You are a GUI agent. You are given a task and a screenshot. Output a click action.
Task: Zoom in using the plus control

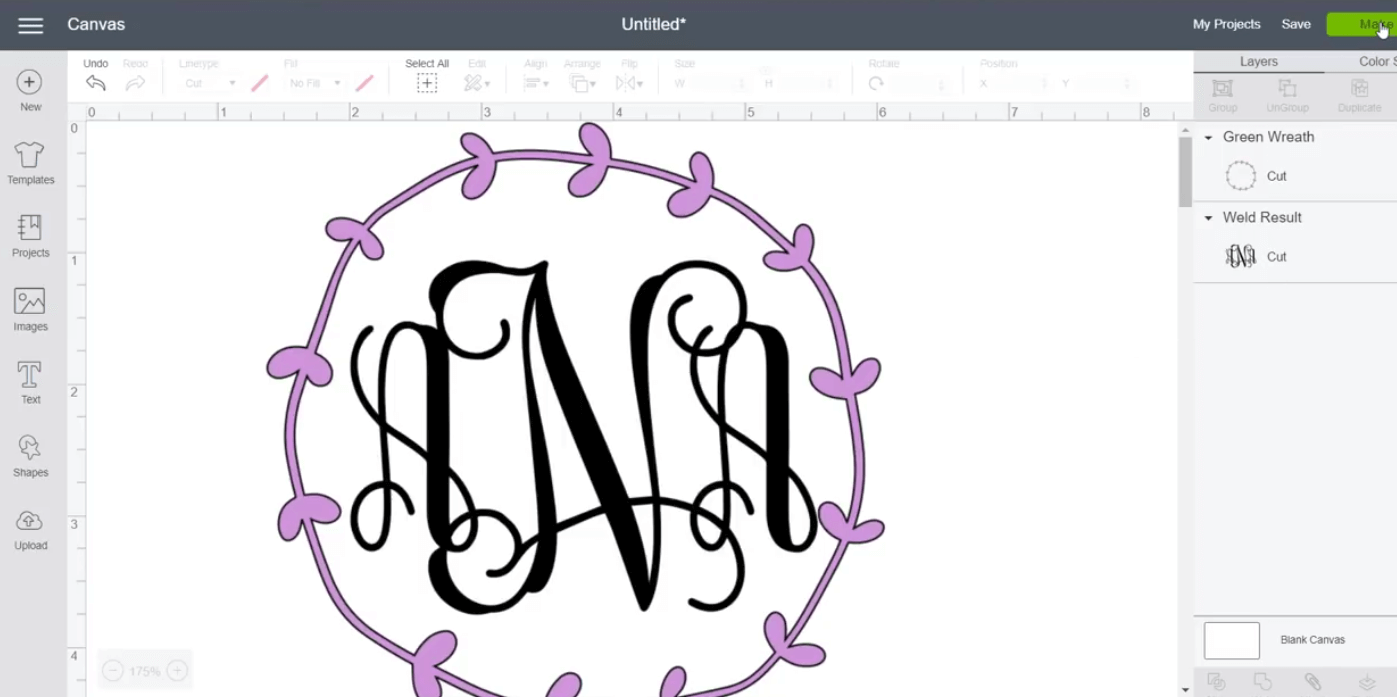177,671
